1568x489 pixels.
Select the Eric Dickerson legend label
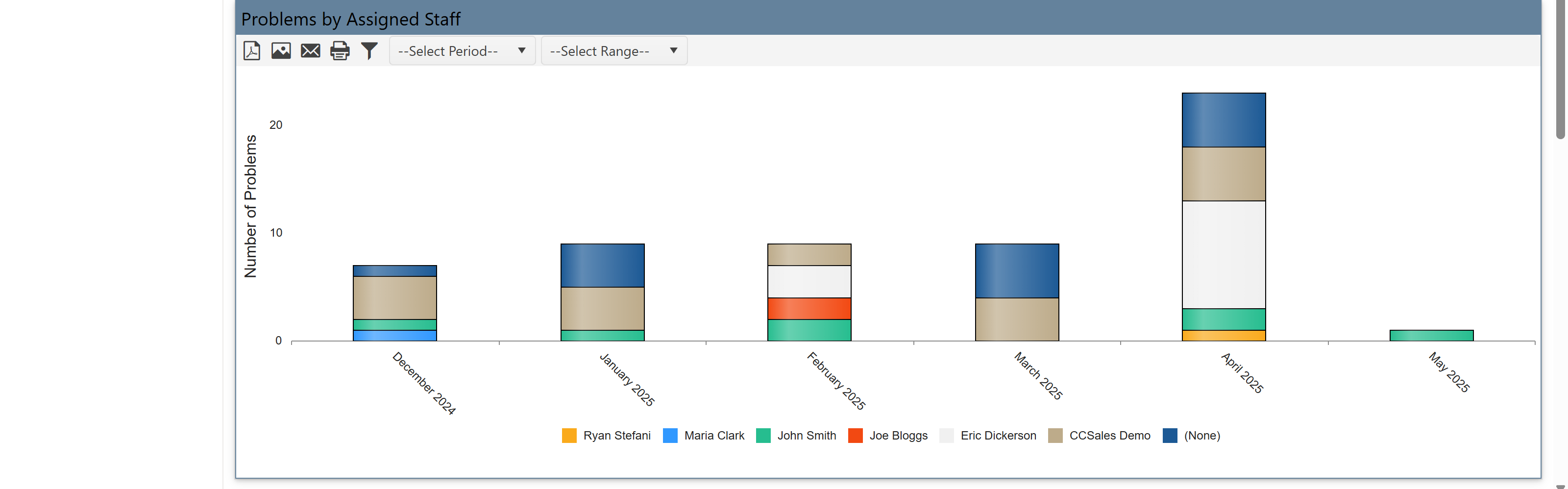pyautogui.click(x=998, y=436)
